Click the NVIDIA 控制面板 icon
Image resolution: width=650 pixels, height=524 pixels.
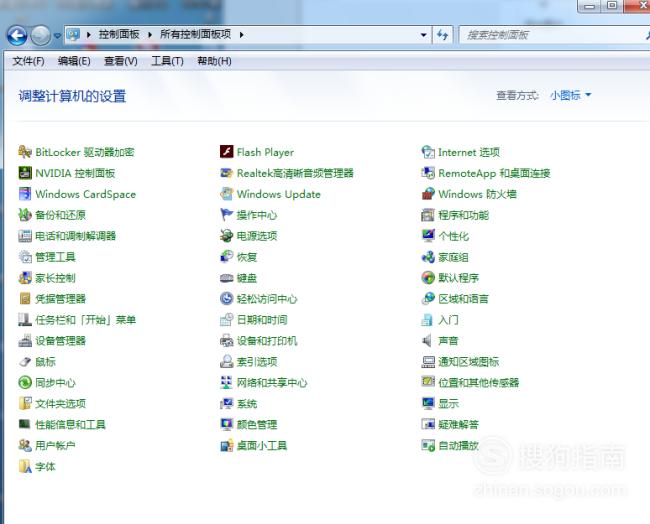25,173
